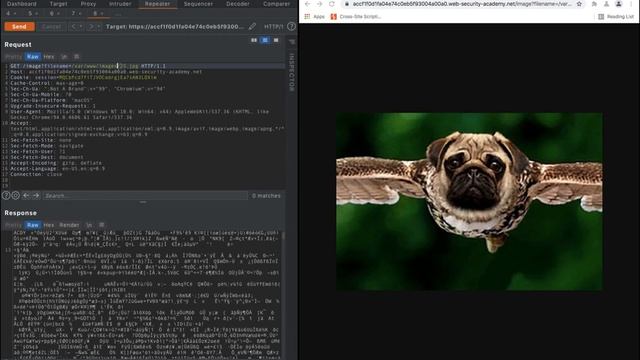Switch request view to Raw

33,56
